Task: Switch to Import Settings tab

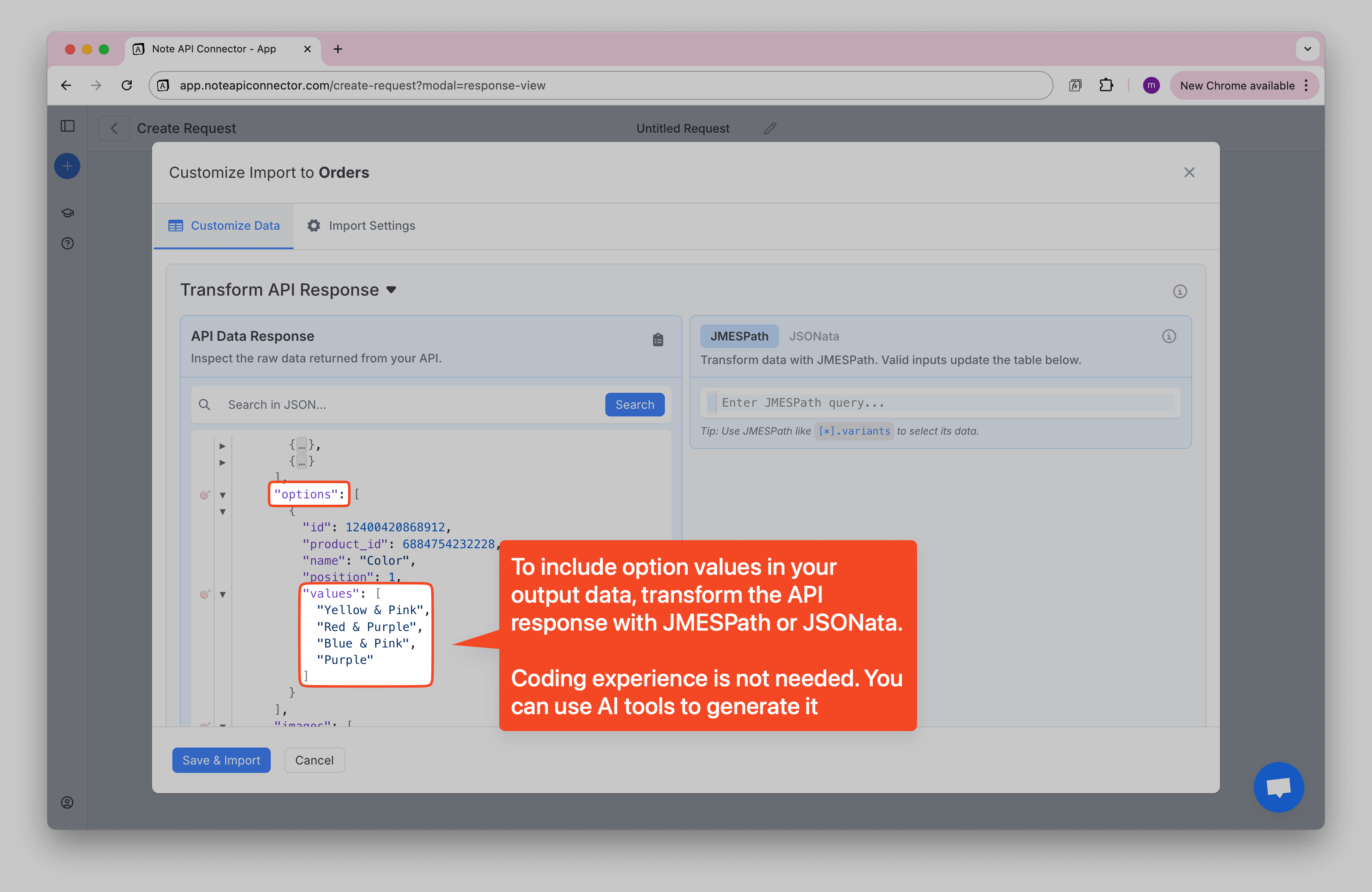Action: coord(361,226)
